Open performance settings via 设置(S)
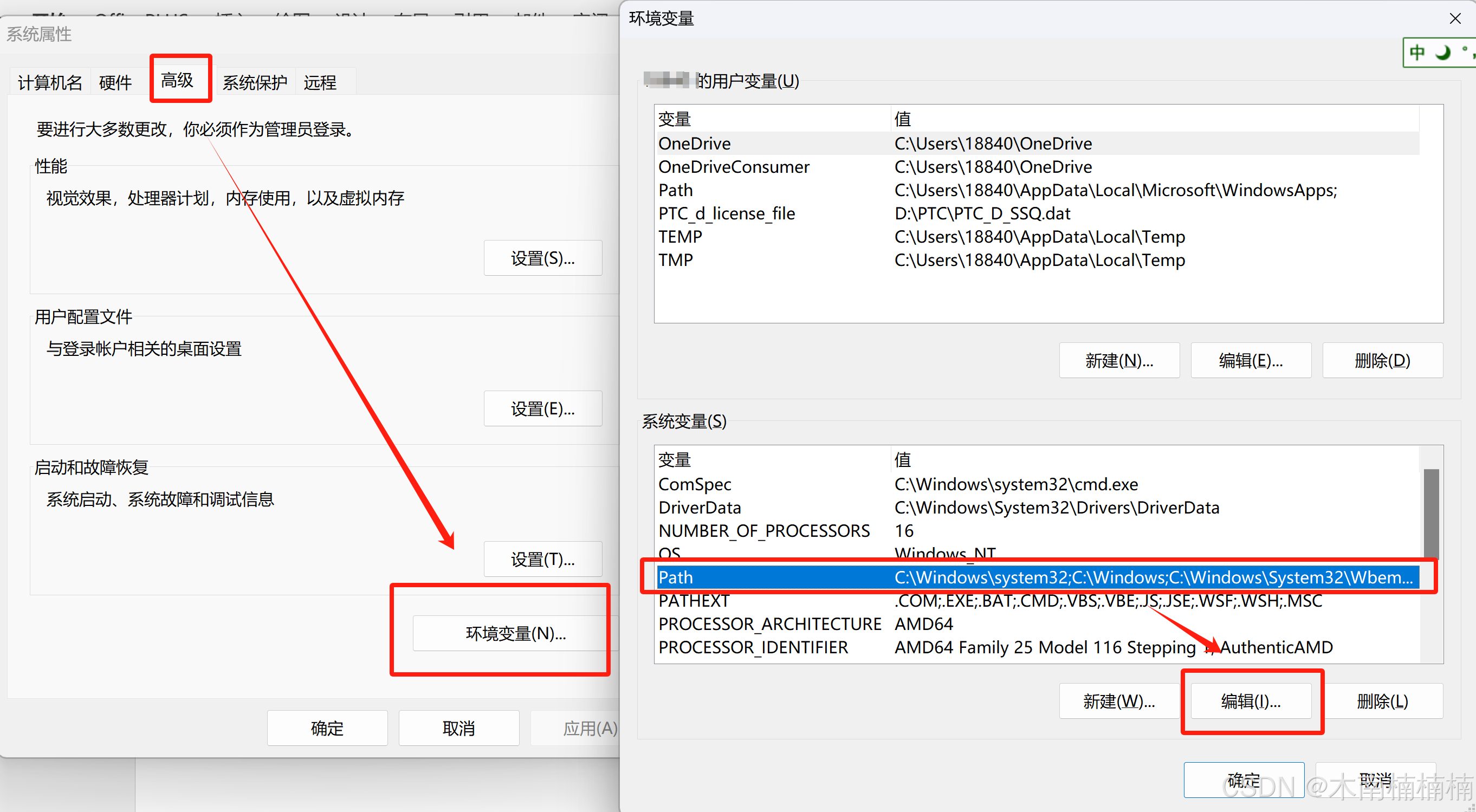The image size is (1476, 812). [542, 258]
